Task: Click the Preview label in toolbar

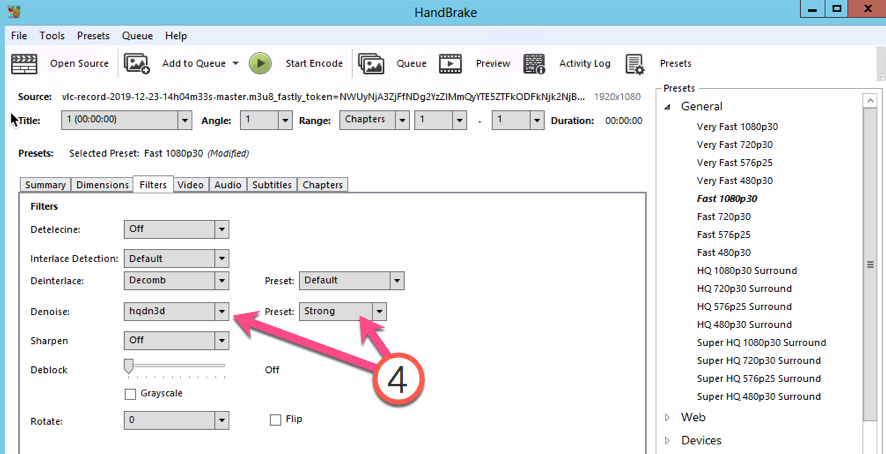Action: (x=493, y=64)
